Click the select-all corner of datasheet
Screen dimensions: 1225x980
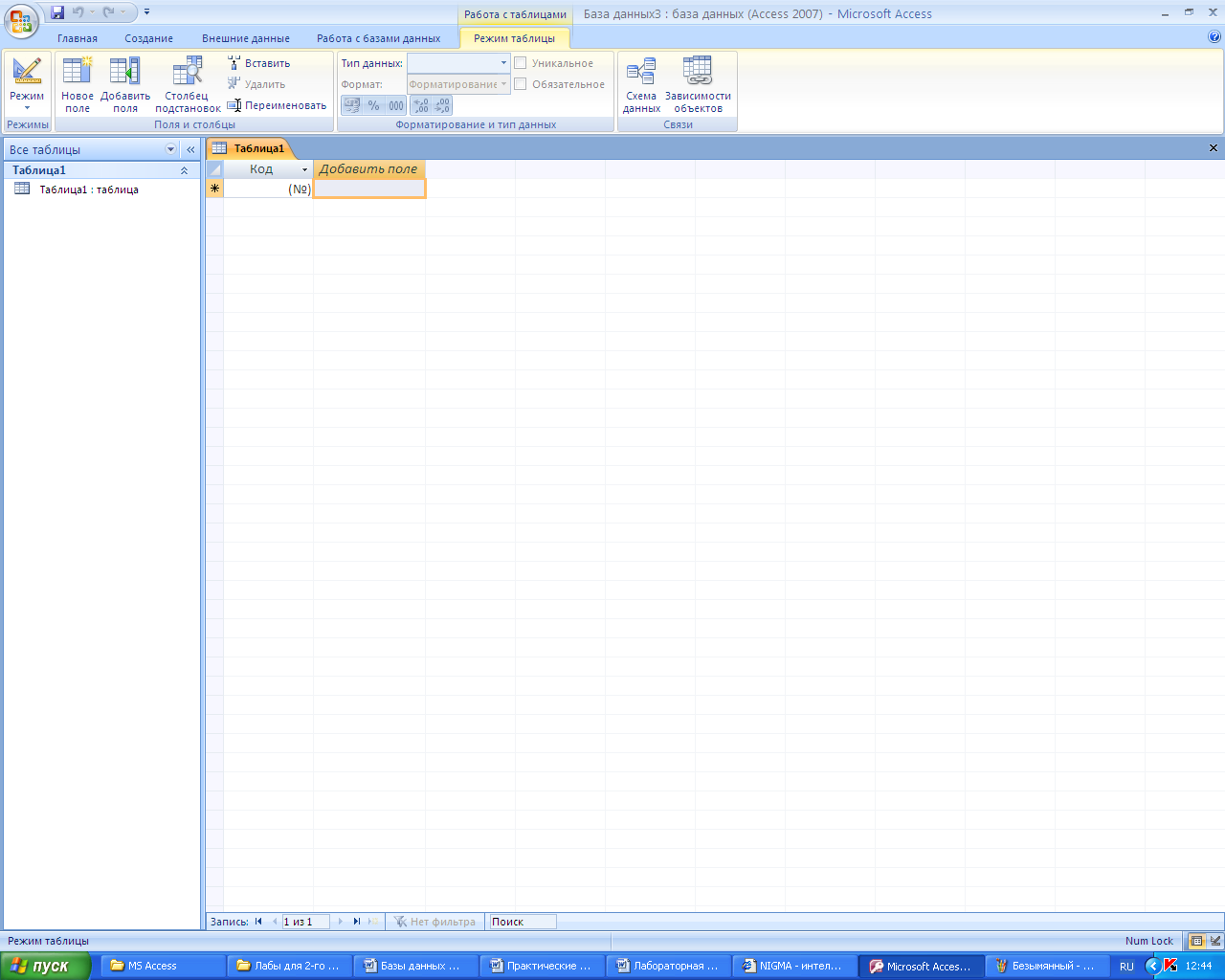pyautogui.click(x=214, y=169)
